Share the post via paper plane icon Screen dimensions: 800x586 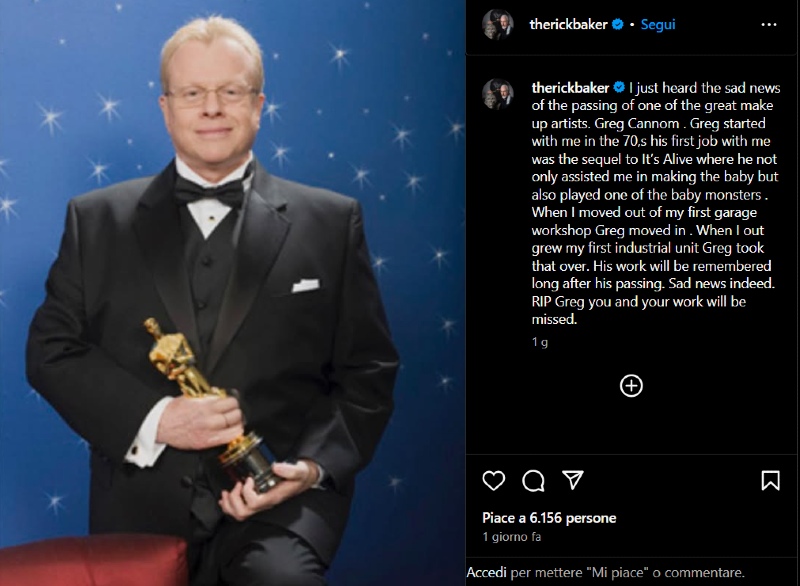pyautogui.click(x=572, y=480)
